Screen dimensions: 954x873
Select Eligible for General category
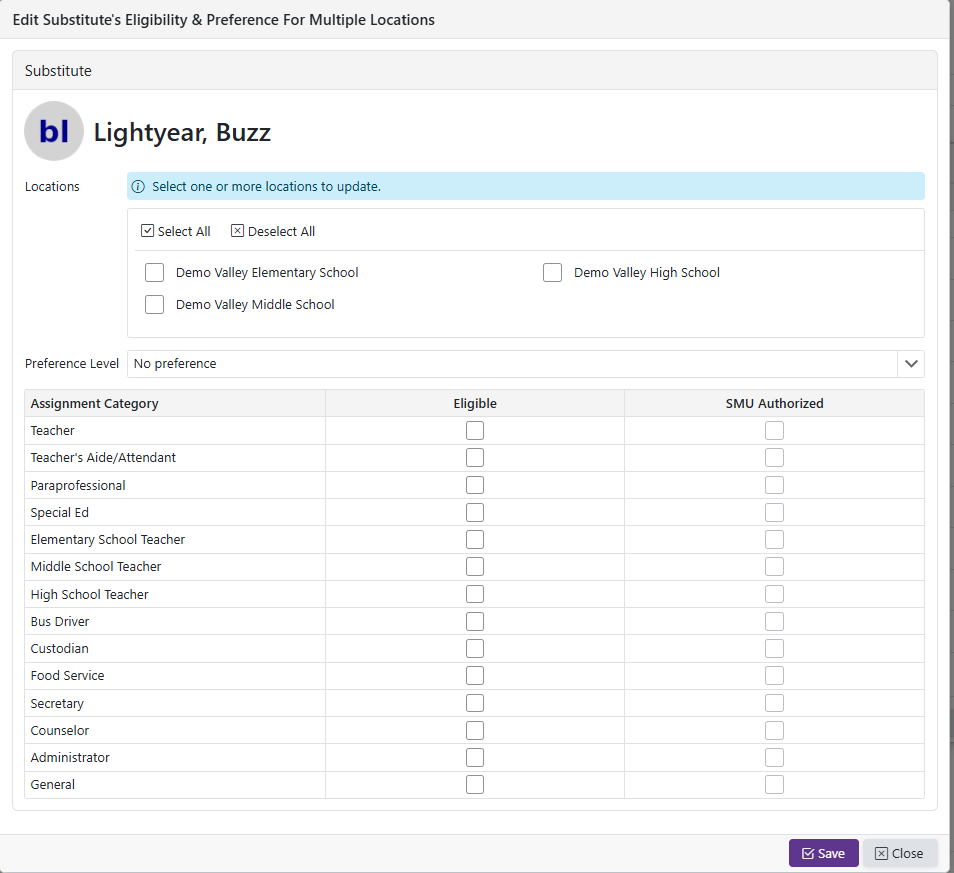coord(475,785)
